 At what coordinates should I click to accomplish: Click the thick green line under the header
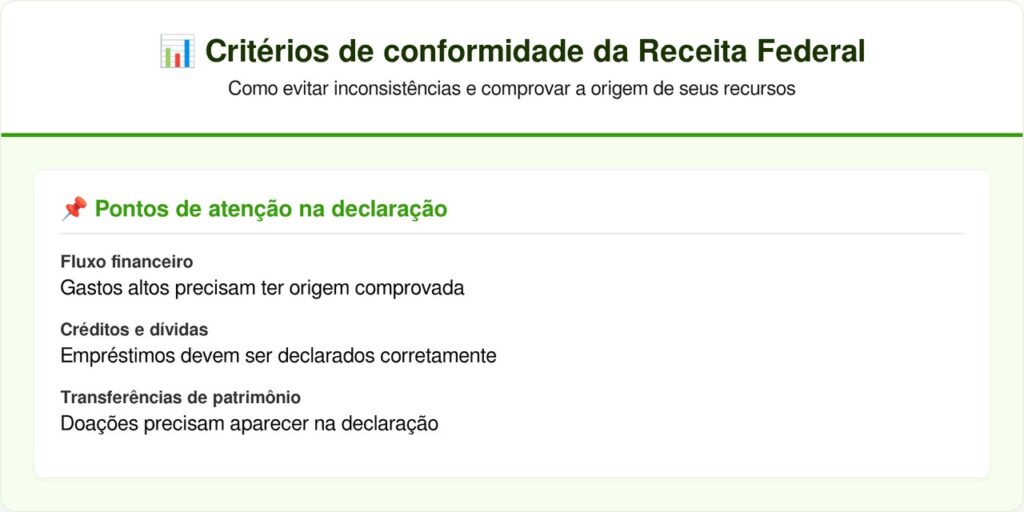coord(512,134)
